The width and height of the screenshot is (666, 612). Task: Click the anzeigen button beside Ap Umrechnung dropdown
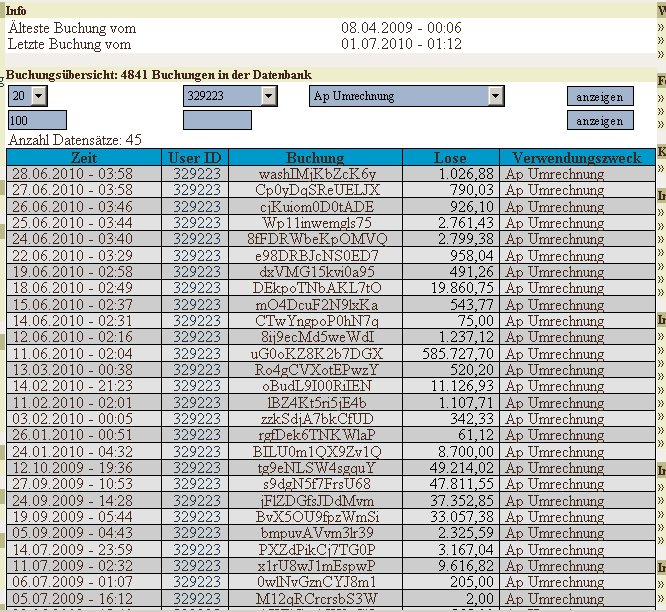pos(600,96)
